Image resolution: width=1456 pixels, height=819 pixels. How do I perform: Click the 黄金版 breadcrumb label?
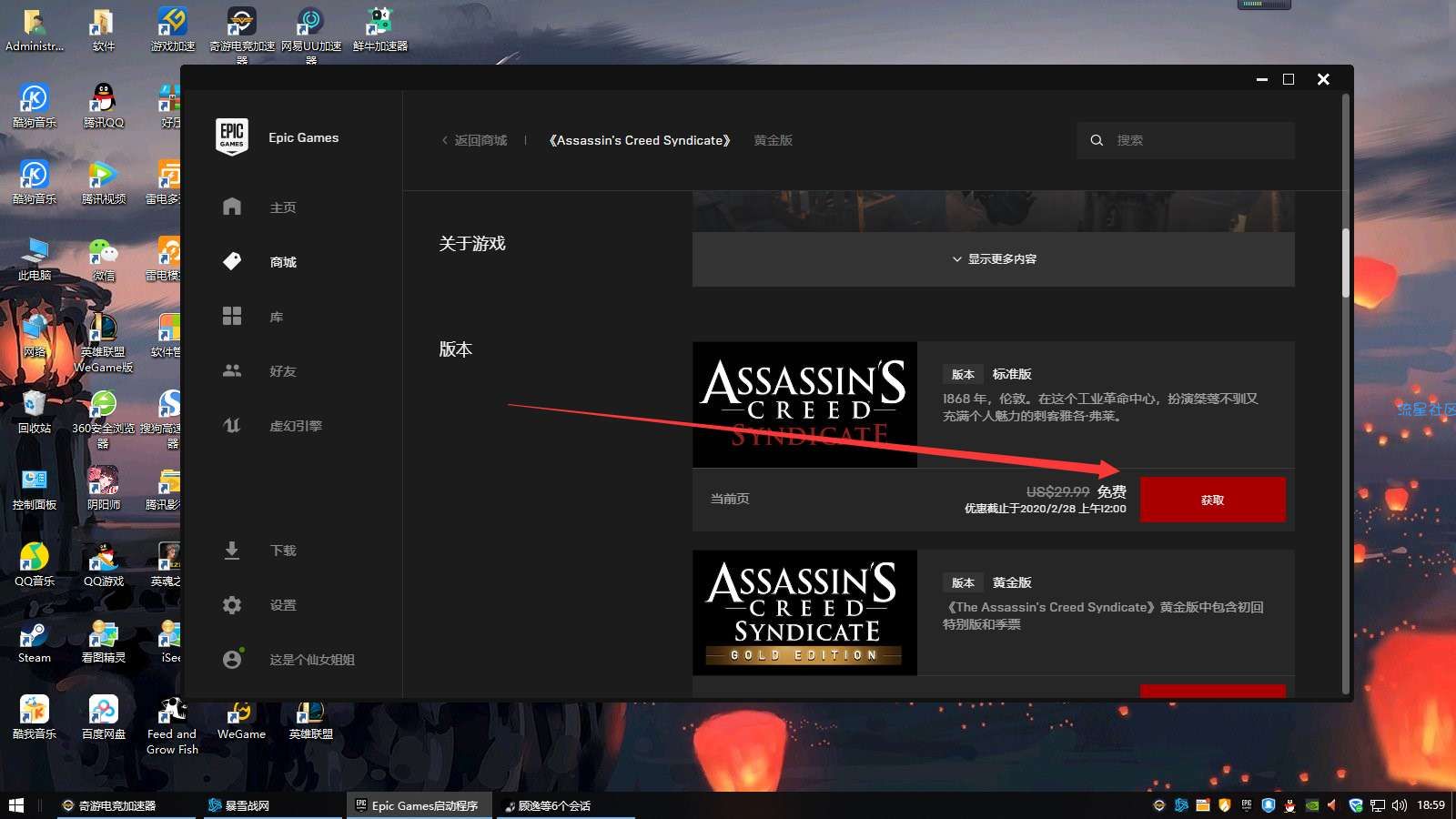[x=773, y=140]
